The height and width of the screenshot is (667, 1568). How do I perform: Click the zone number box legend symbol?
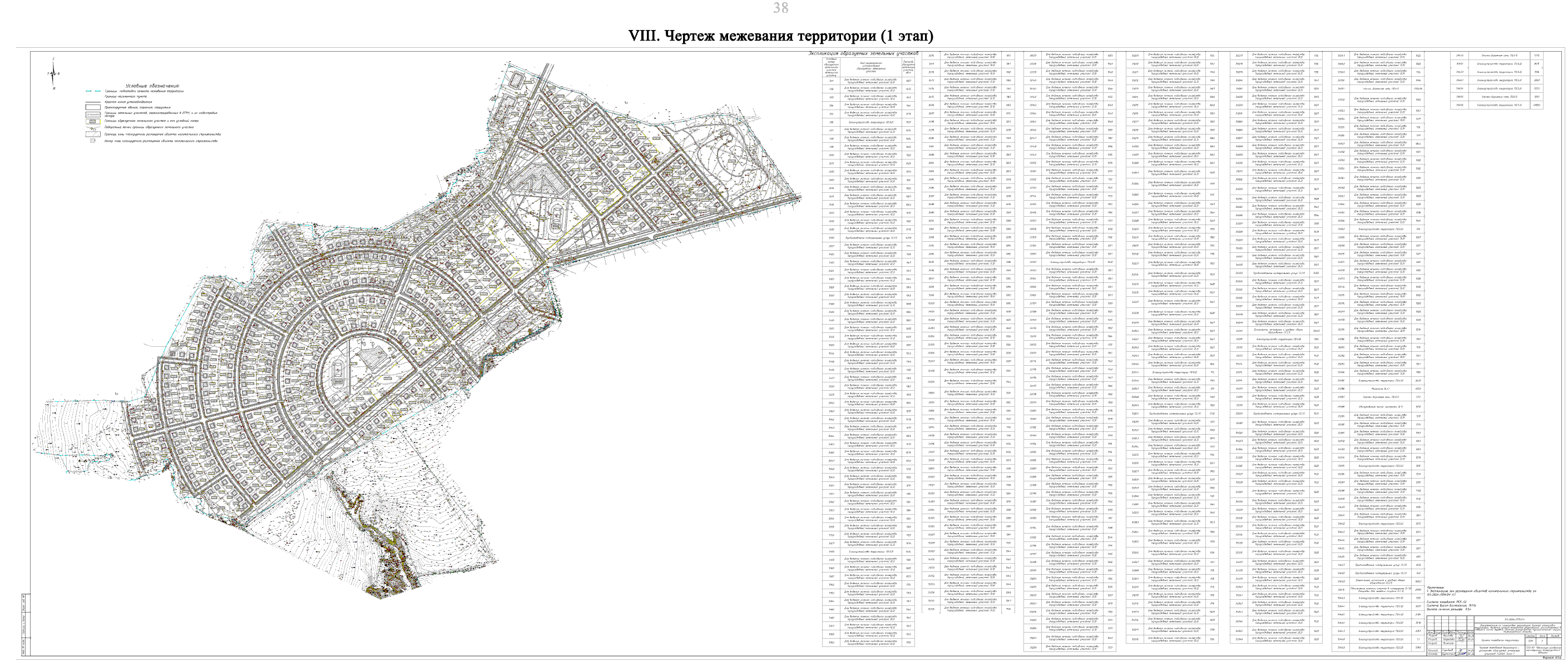pyautogui.click(x=93, y=141)
